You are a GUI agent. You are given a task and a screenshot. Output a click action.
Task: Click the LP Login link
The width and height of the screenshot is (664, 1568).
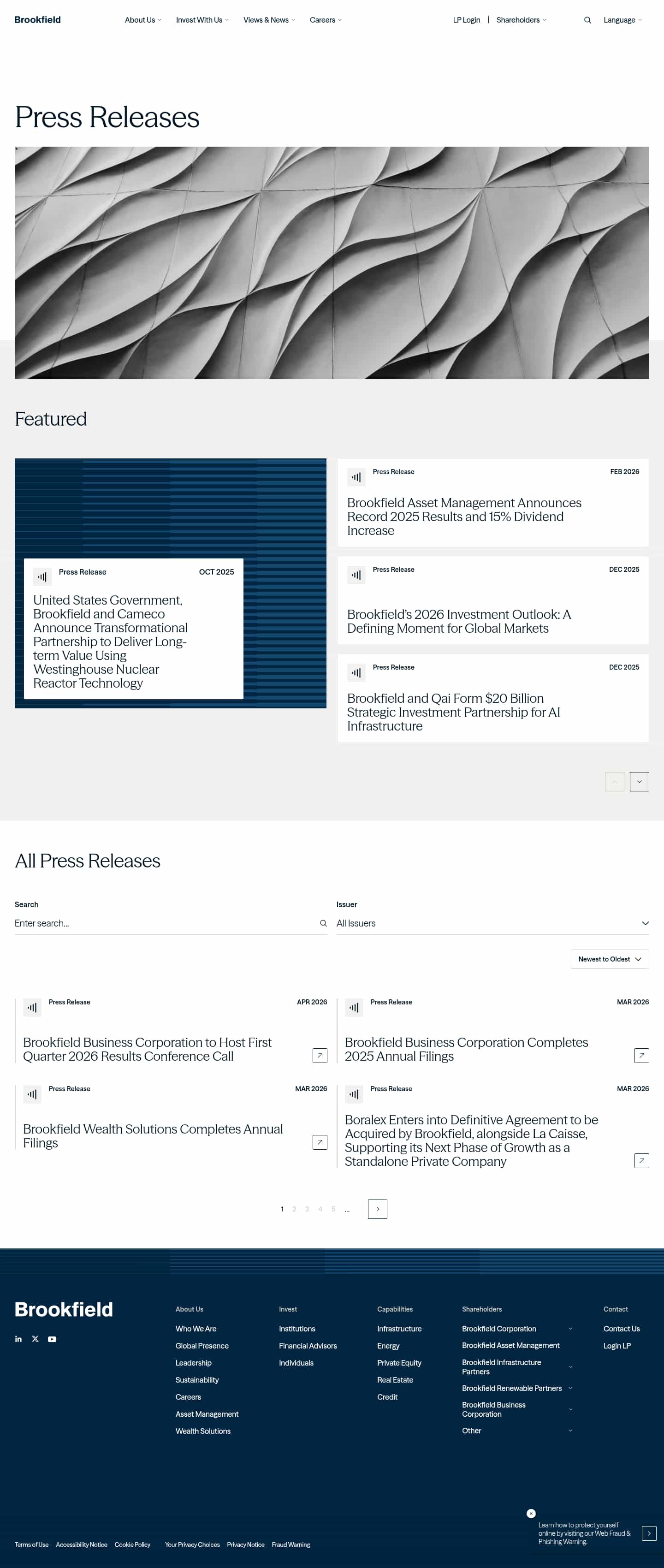click(x=466, y=20)
